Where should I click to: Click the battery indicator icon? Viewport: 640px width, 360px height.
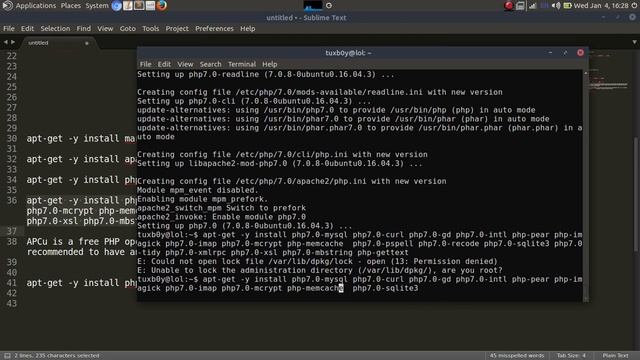pyautogui.click(x=567, y=6)
